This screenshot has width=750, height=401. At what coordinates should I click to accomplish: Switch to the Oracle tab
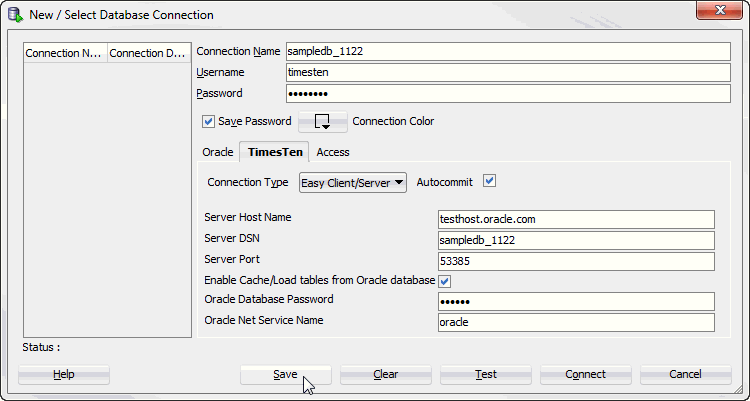tap(218, 152)
